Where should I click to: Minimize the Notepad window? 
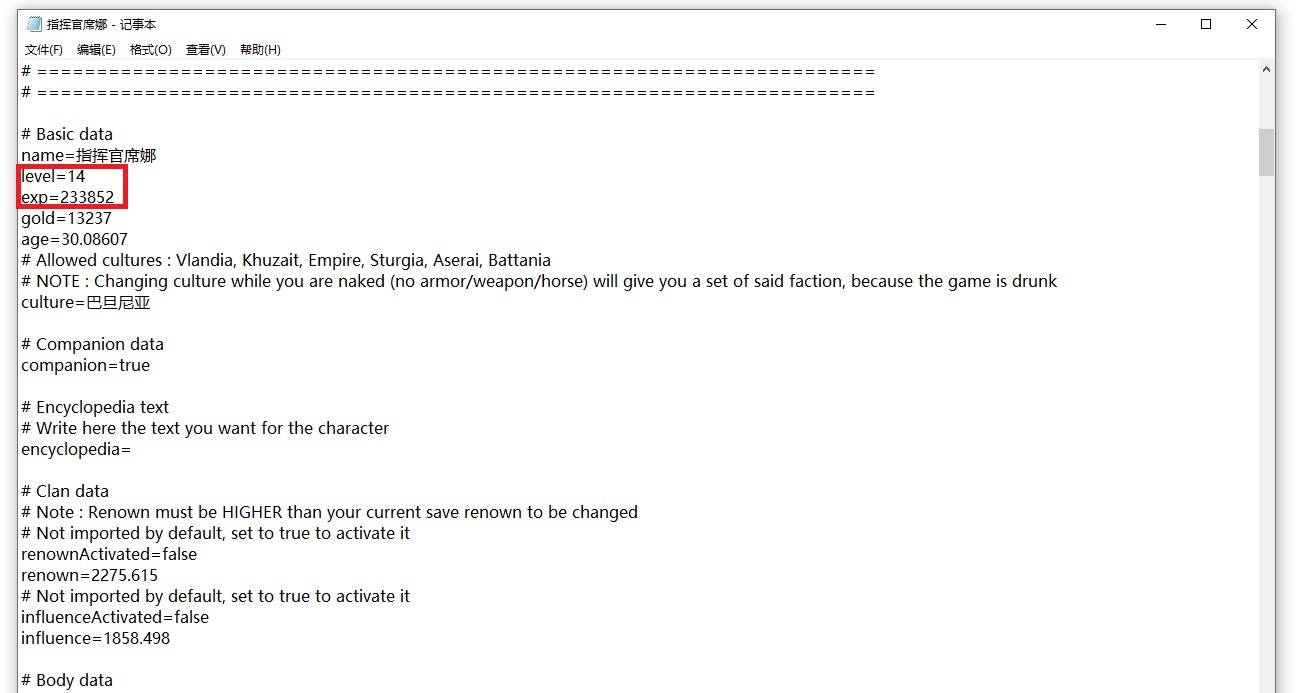click(x=1160, y=24)
